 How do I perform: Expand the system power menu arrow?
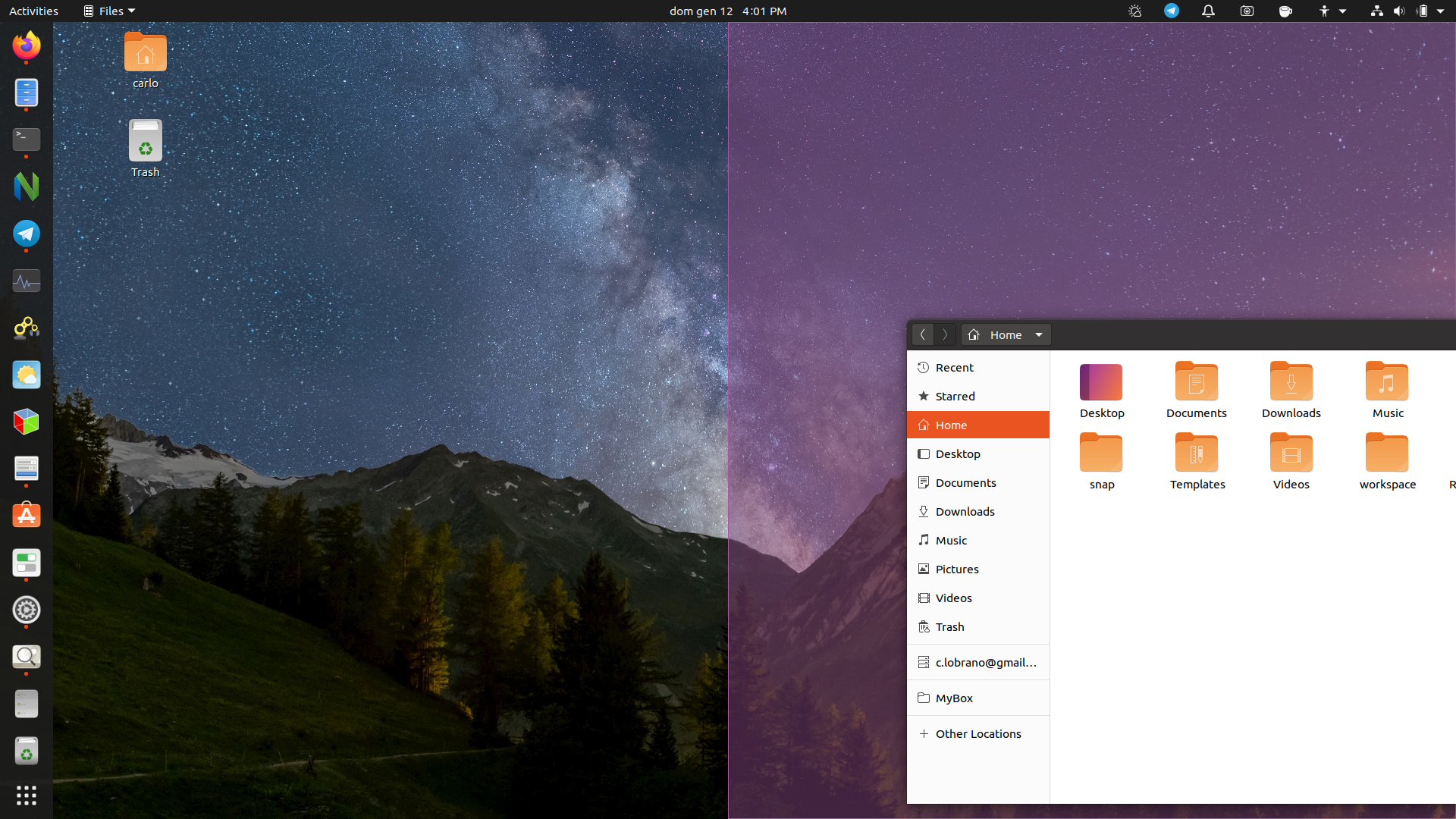tap(1440, 11)
